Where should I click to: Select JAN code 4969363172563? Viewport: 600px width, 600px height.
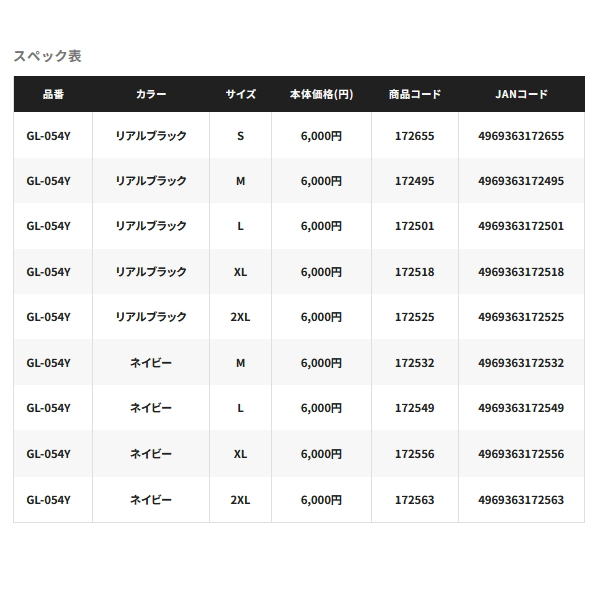(521, 500)
